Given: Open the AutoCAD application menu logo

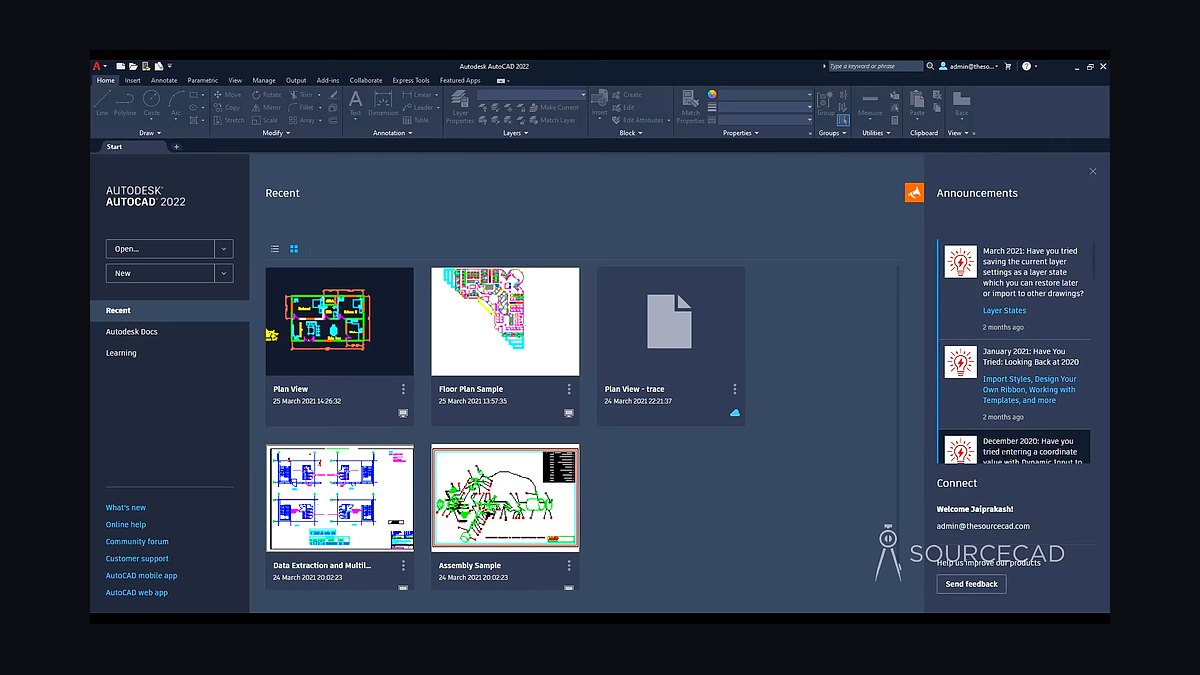Looking at the screenshot, I should click(97, 66).
